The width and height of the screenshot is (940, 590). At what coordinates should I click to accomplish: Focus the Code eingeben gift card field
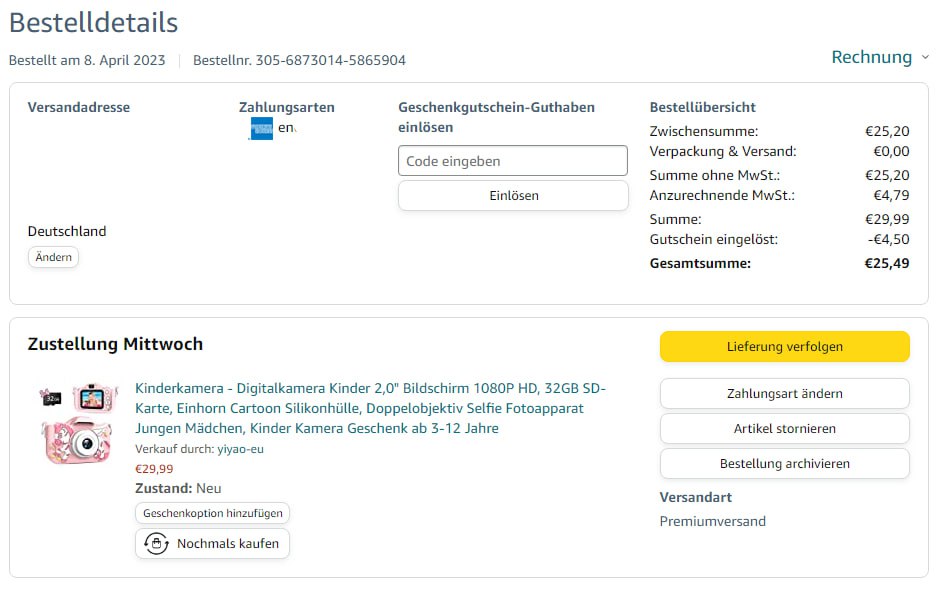point(512,161)
